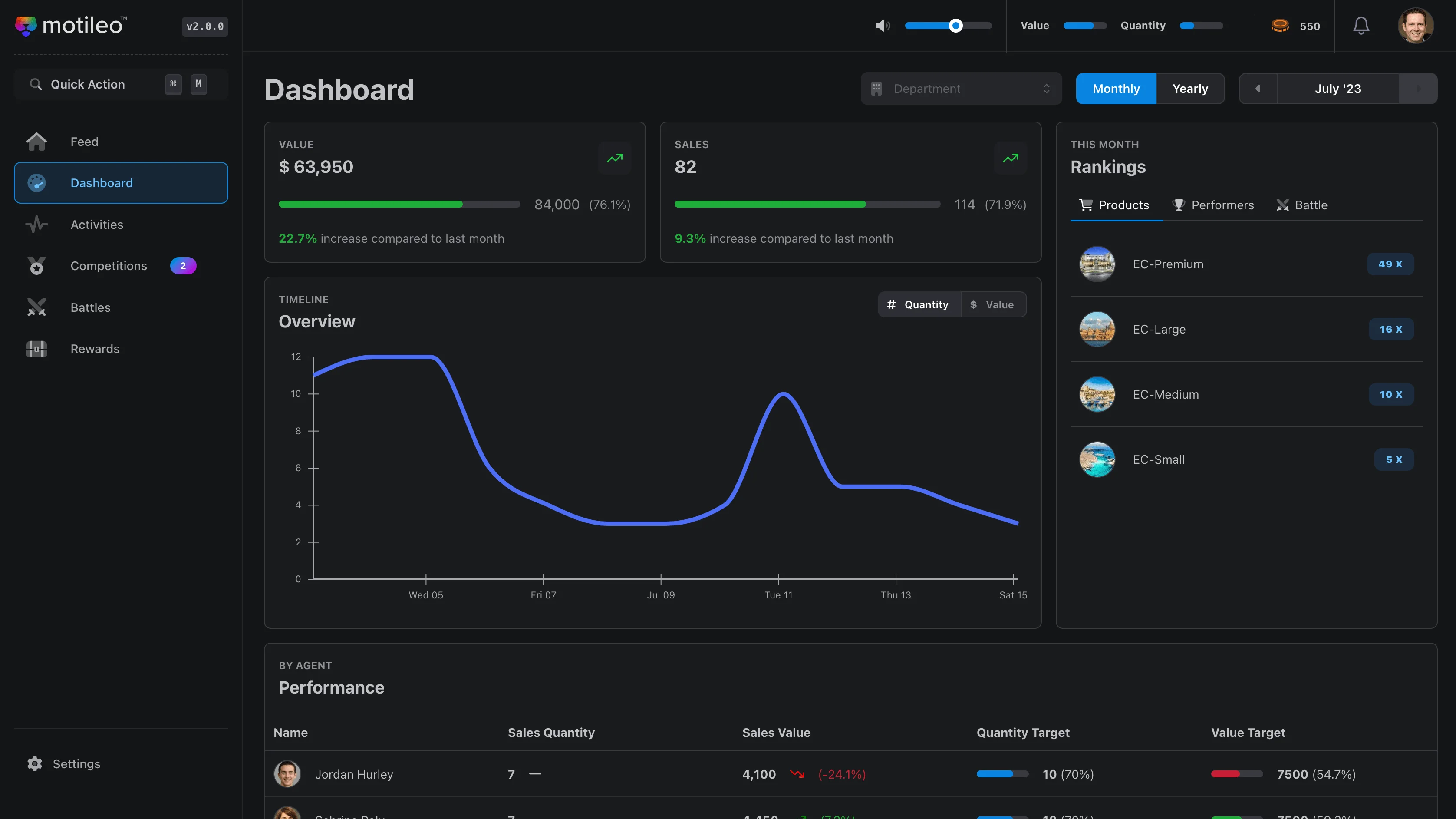Open the Competitions menu item

click(x=121, y=266)
